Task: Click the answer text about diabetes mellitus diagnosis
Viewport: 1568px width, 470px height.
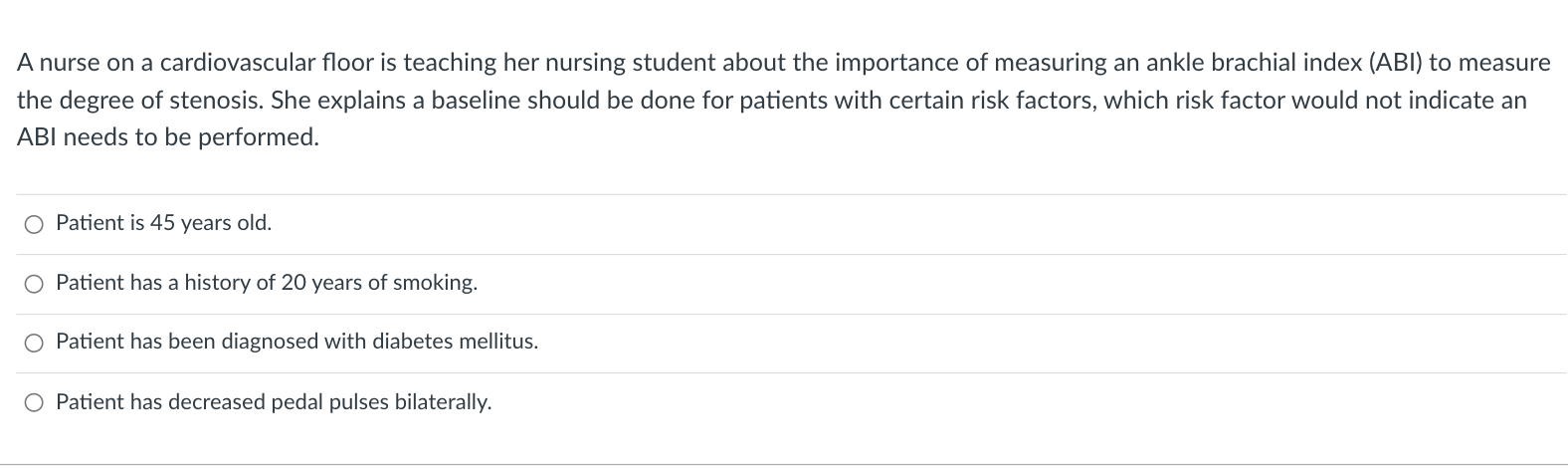Action: pyautogui.click(x=296, y=342)
